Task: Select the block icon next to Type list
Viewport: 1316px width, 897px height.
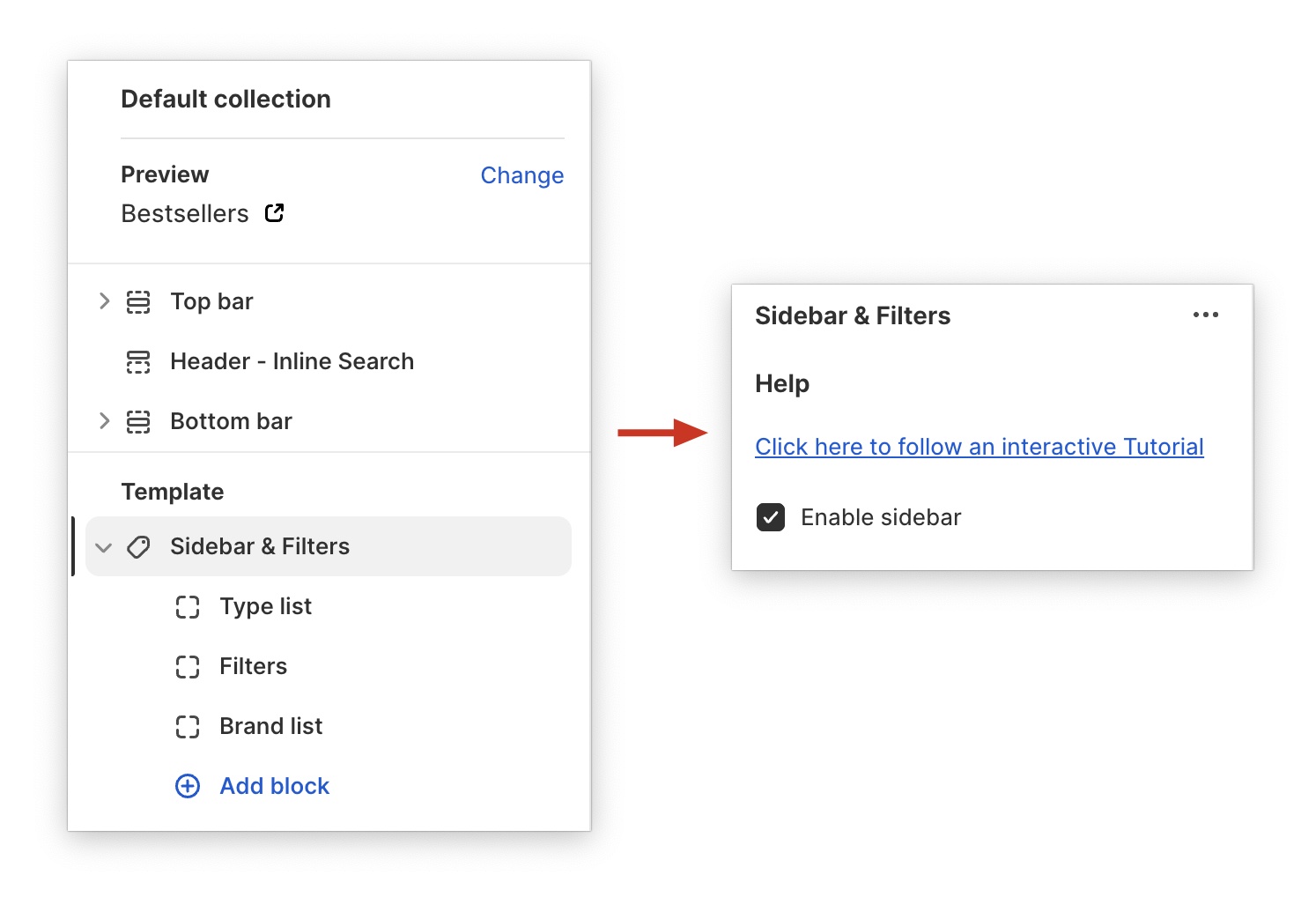Action: [x=188, y=606]
